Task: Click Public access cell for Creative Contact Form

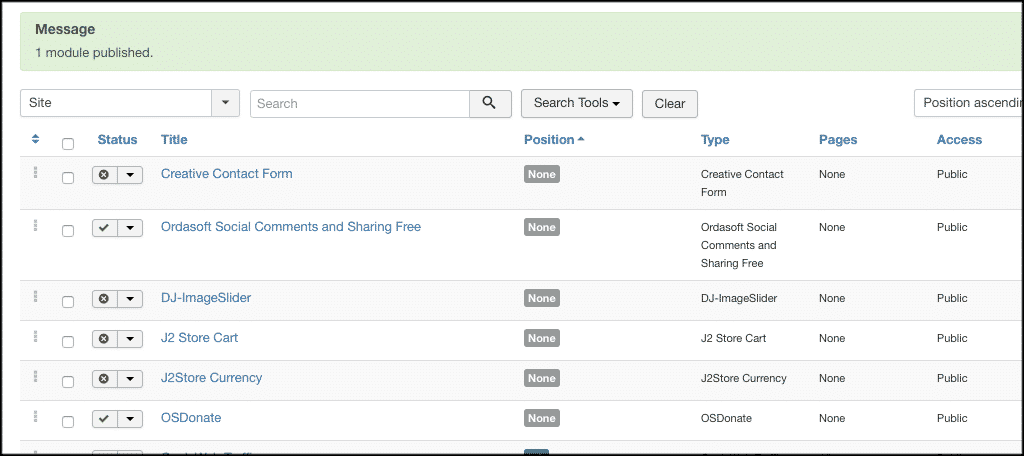Action: [952, 174]
